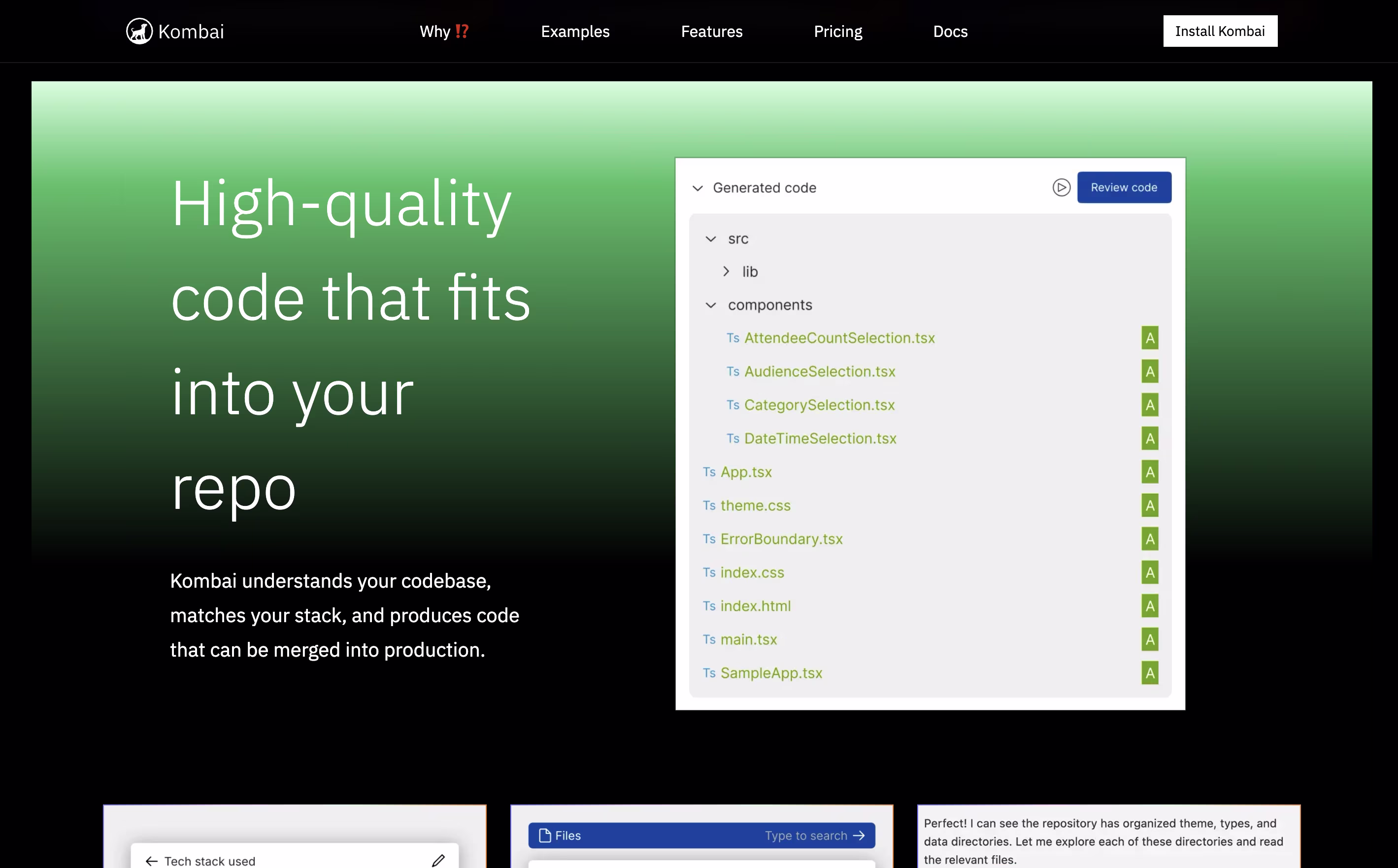Image resolution: width=1398 pixels, height=868 pixels.
Task: Open the Examples navigation link
Action: click(575, 31)
